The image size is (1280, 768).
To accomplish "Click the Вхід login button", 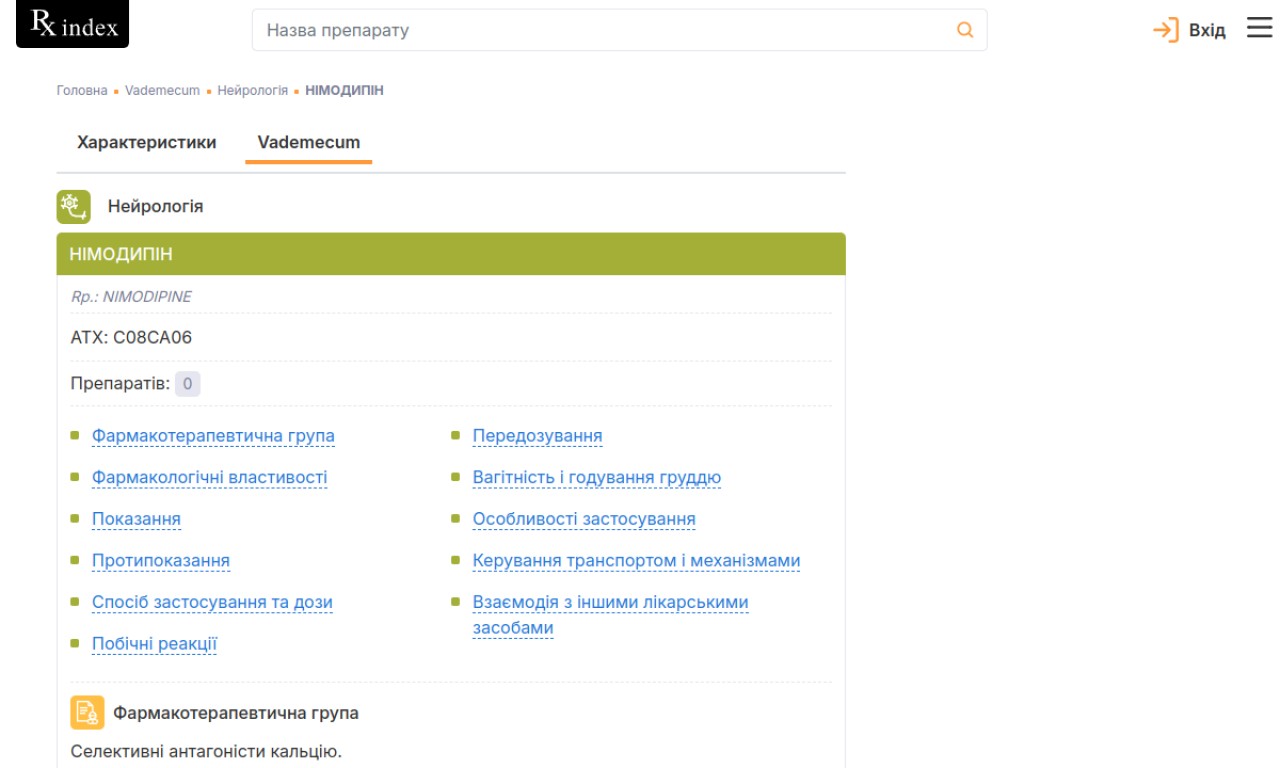I will pos(1206,30).
